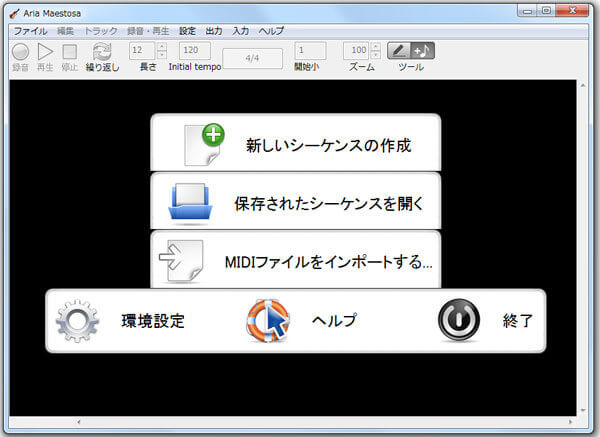Screen dimensions: 600x437
Task: Open the 設定 menu
Action: 188,31
